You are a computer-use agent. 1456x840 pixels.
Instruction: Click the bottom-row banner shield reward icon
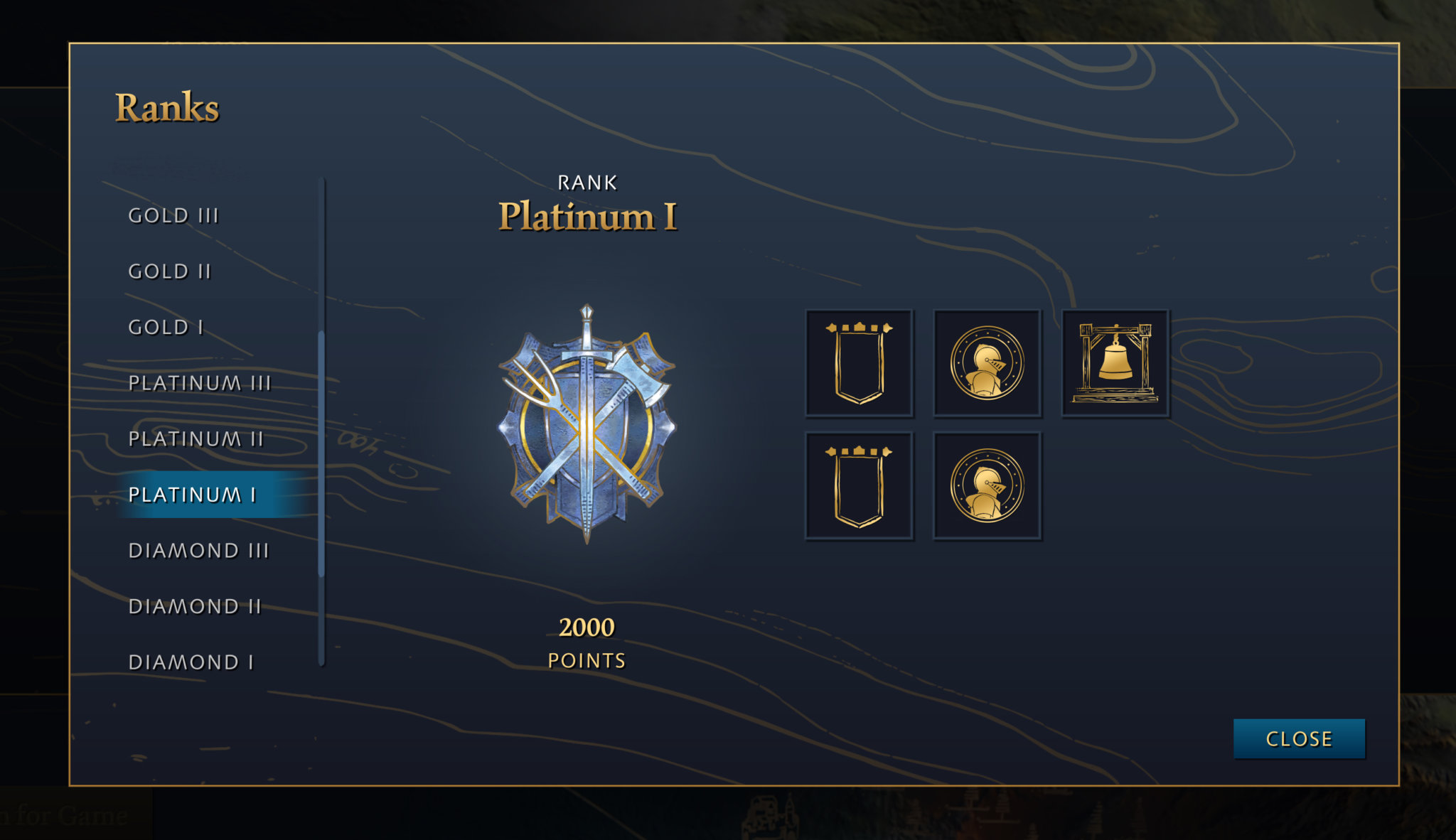point(859,486)
